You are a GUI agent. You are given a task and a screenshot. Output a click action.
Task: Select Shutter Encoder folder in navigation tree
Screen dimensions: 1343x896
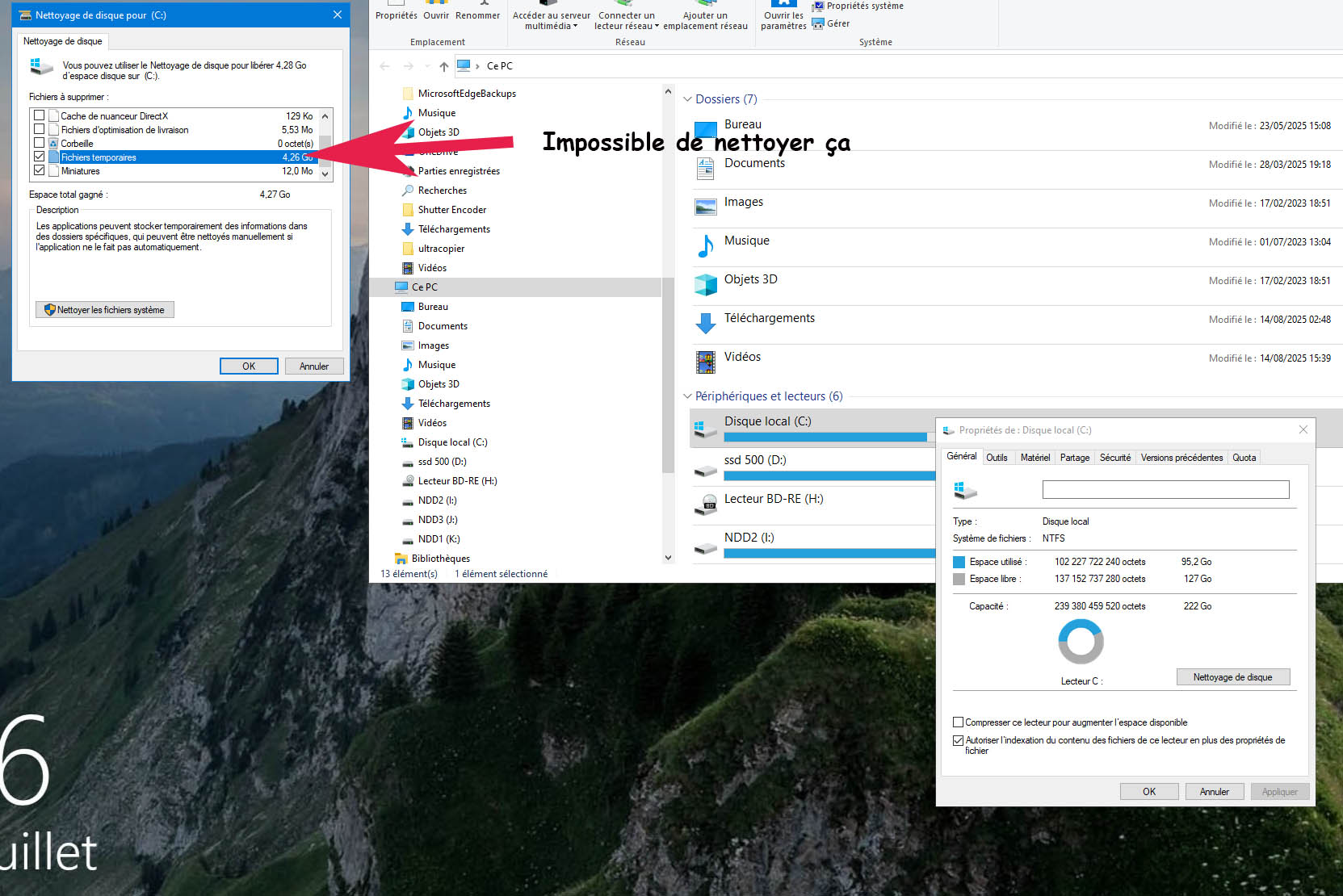point(452,210)
